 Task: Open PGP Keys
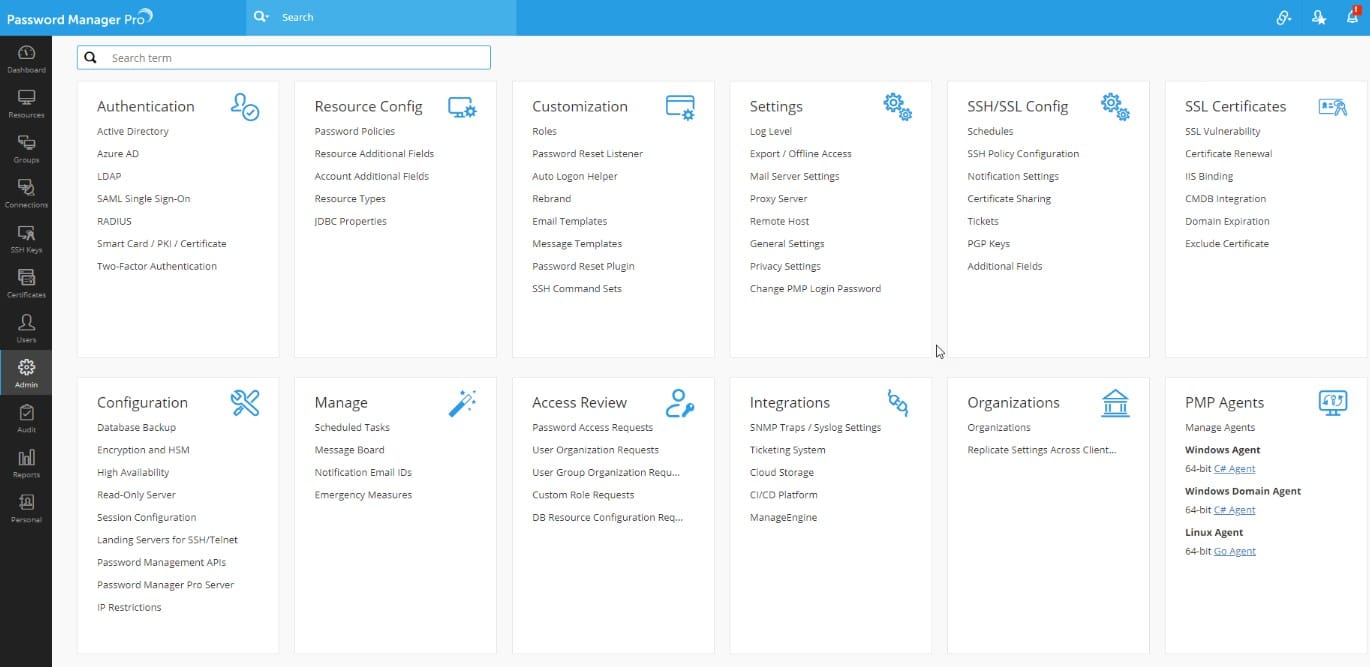tap(989, 244)
